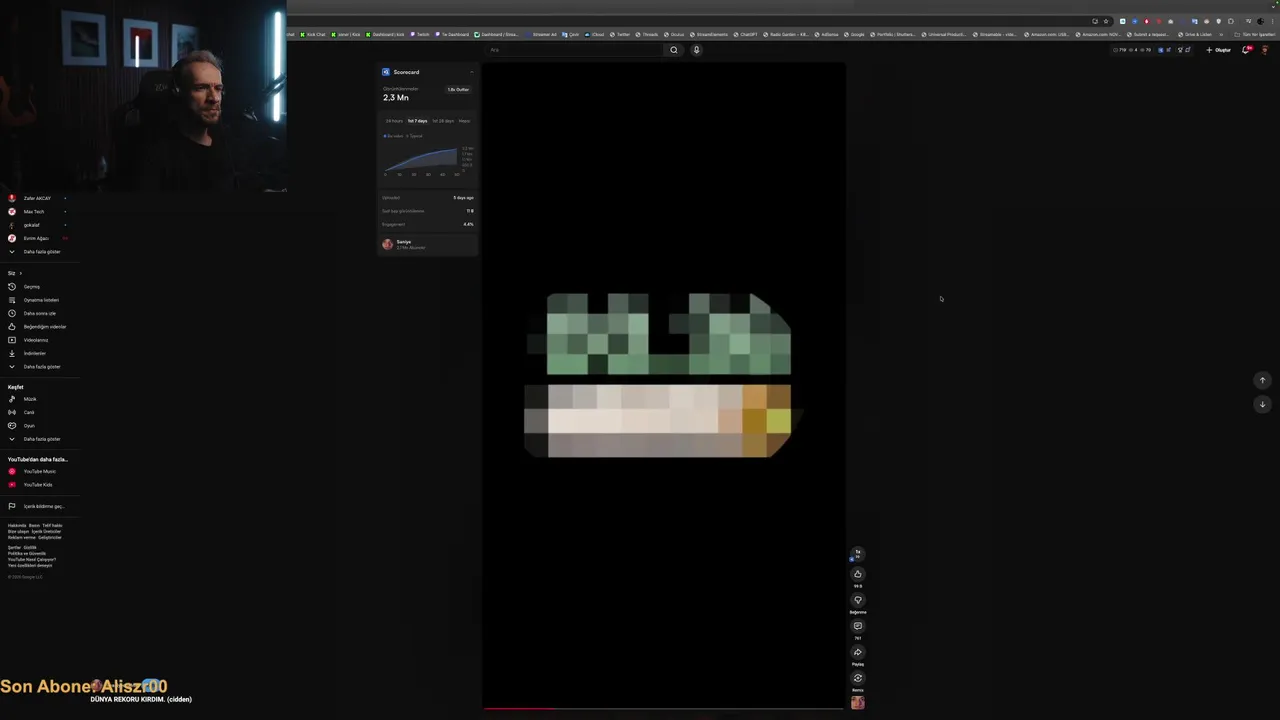Open the Kick Chat bookmark
This screenshot has width=1280, height=720.
(313, 34)
